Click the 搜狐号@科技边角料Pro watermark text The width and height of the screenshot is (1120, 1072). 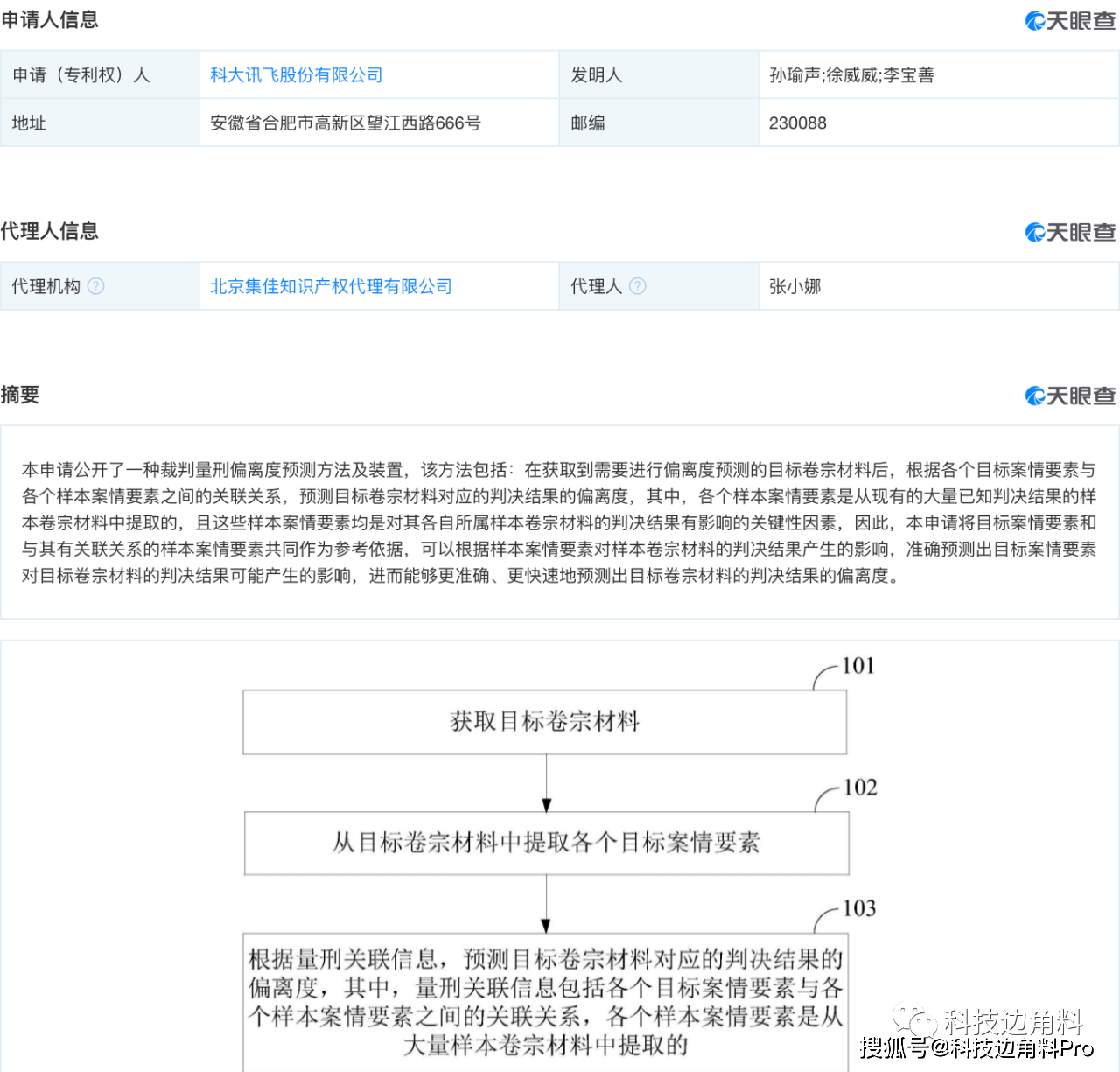(976, 1047)
